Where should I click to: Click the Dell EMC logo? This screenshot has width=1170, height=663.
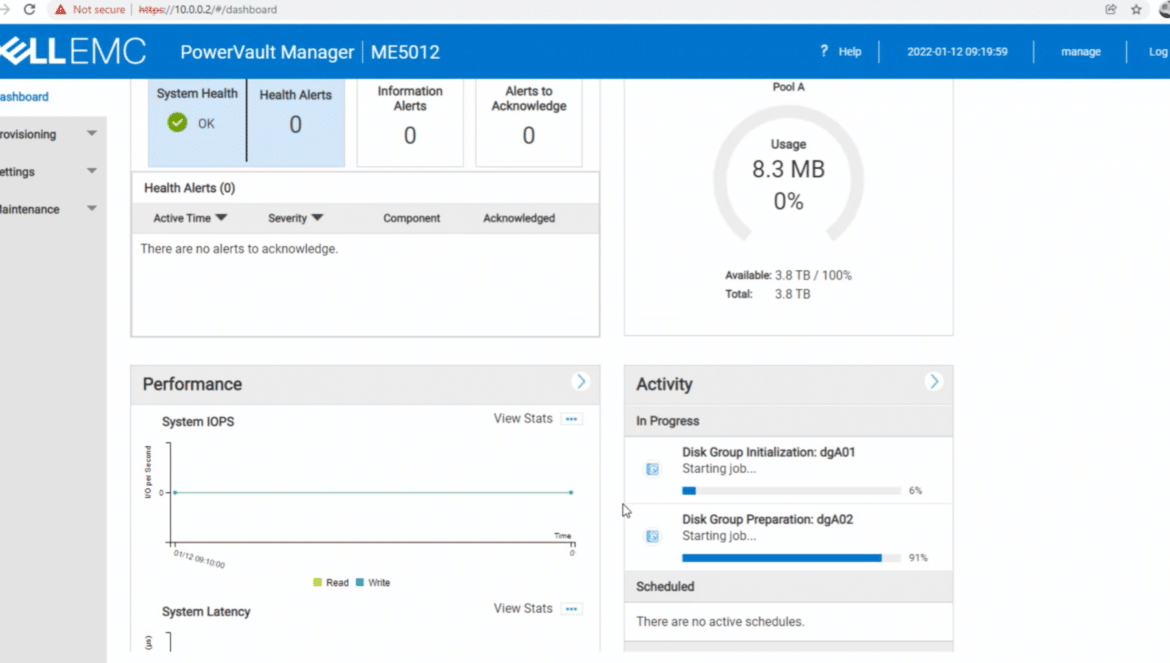[x=73, y=51]
